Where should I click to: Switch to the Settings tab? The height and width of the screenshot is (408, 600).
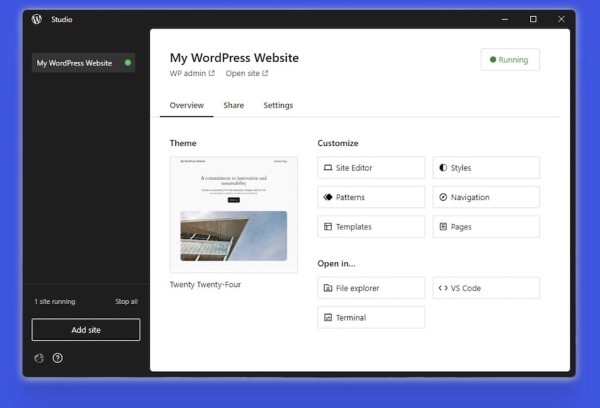tap(278, 105)
